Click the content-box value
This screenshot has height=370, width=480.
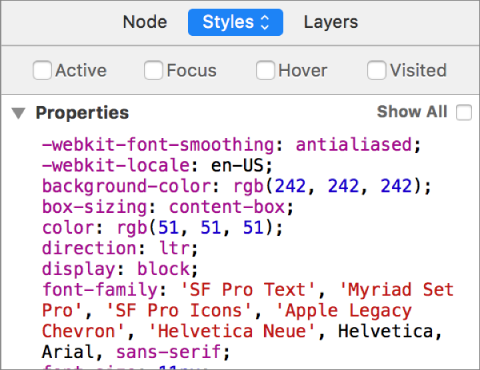227,207
